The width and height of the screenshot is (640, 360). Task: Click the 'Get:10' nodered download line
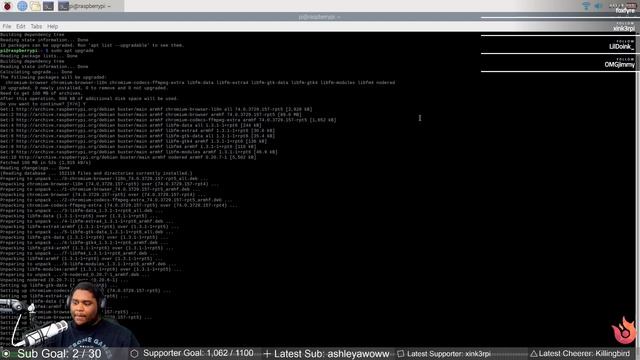coord(128,157)
